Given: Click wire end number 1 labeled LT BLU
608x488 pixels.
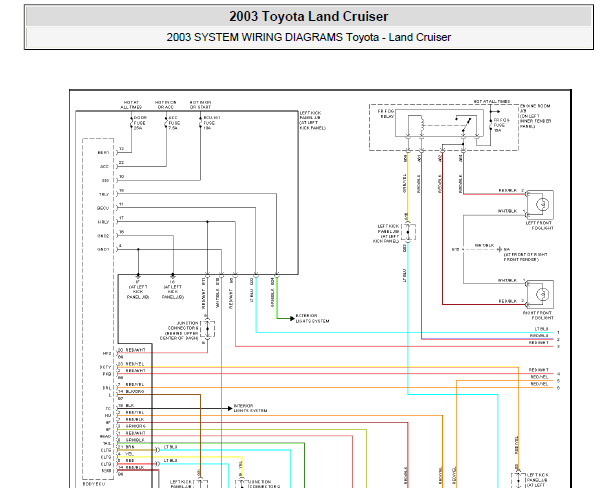Looking at the screenshot, I should click(x=558, y=333).
